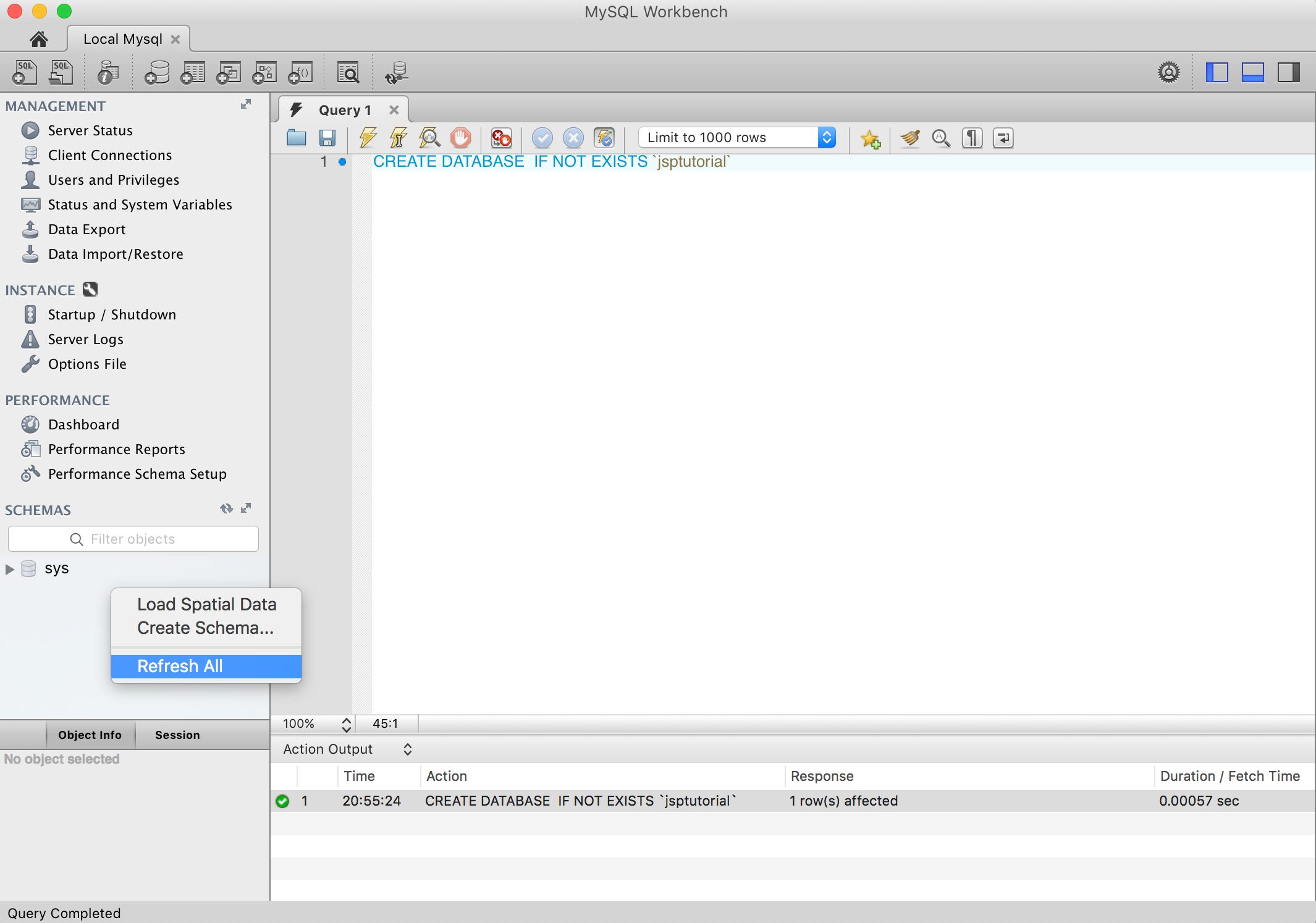This screenshot has height=923, width=1316.
Task: Open the schema inspector icon
Action: pyautogui.click(x=108, y=72)
